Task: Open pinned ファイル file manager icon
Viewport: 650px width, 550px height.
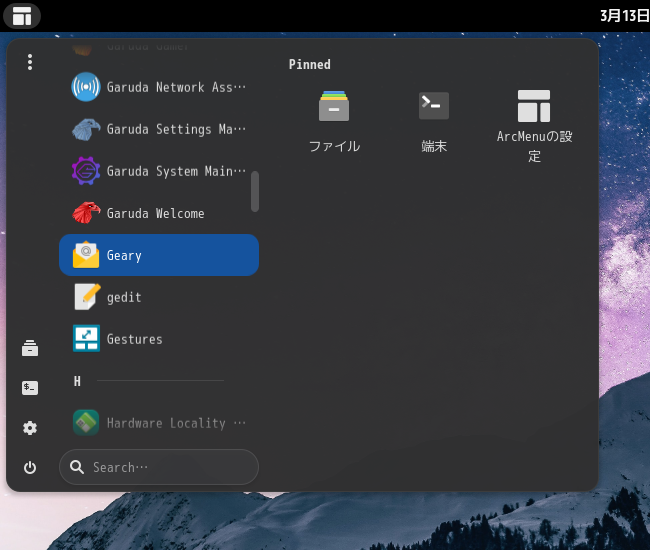Action: tap(334, 106)
